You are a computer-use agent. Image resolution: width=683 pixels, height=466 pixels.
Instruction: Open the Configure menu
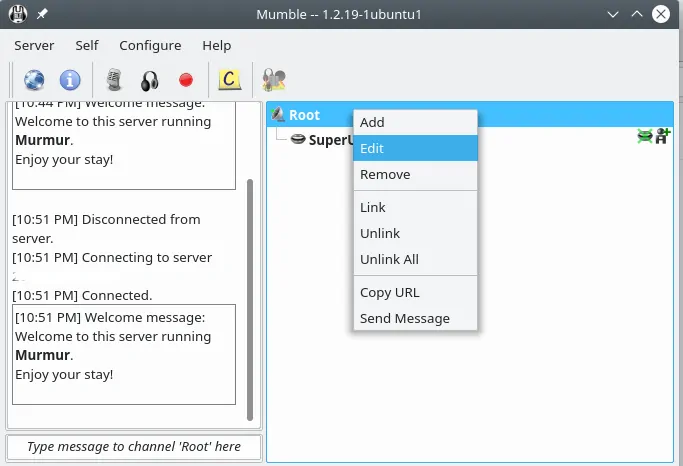click(150, 46)
